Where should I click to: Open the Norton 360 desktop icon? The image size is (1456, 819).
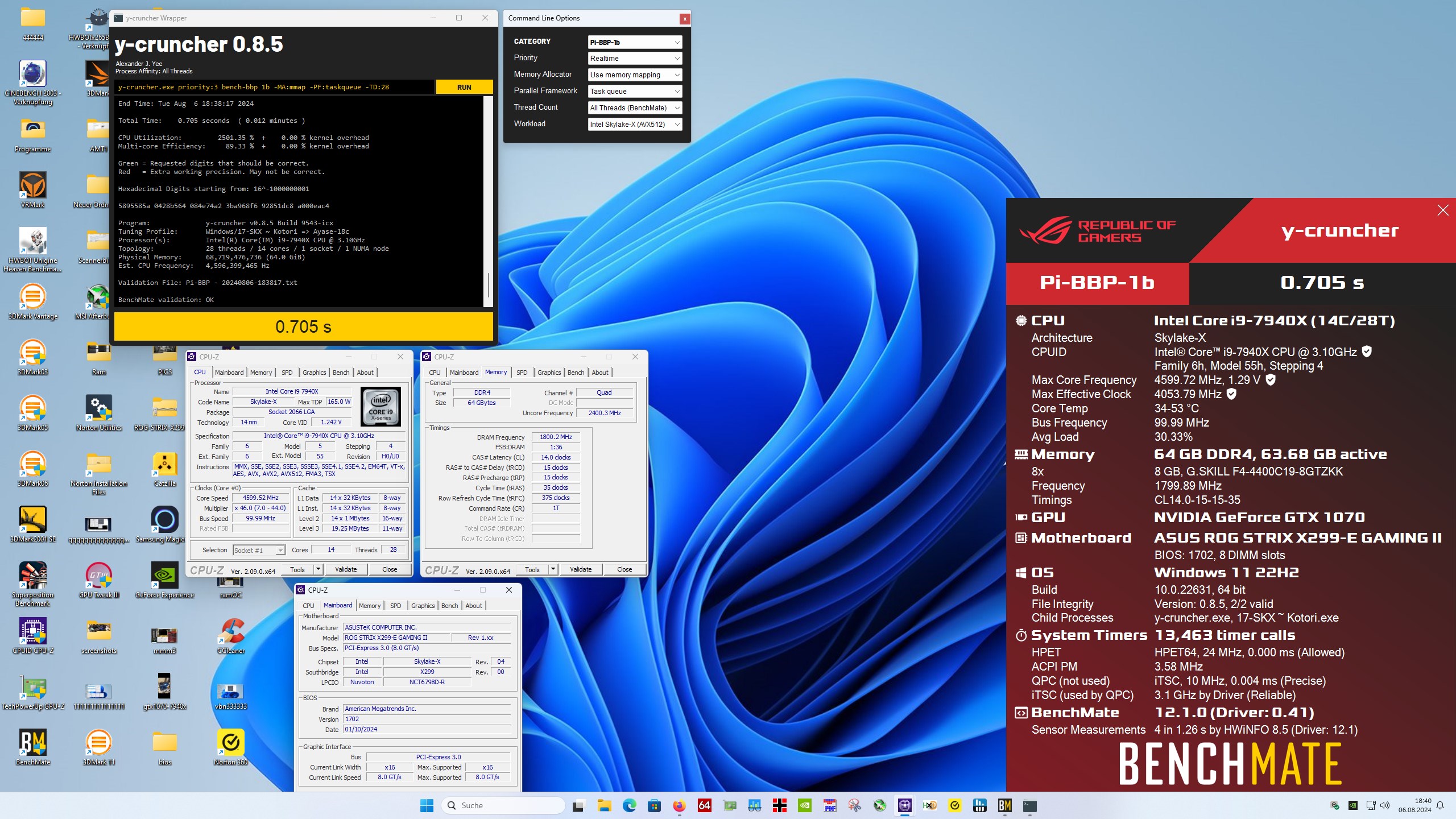(231, 748)
